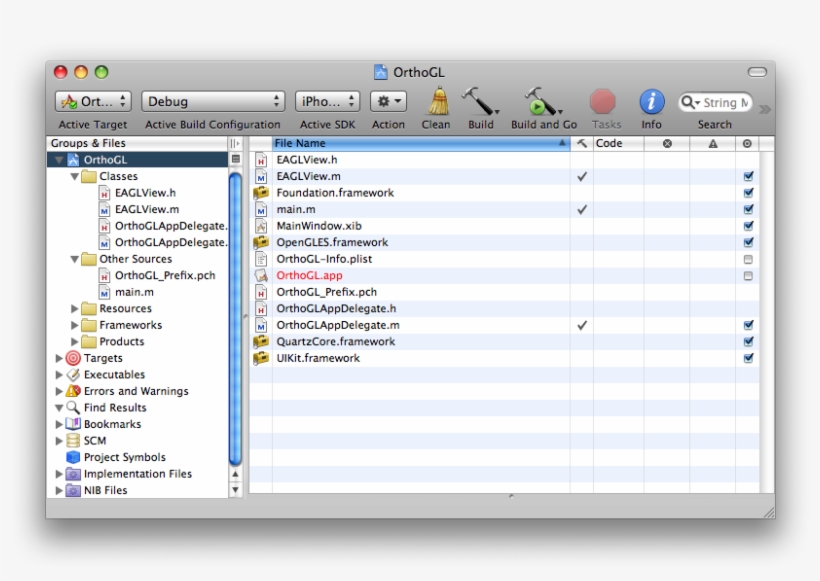This screenshot has height=581, width=820.
Task: Open the Active Build Configuration Debug dropdown
Action: (213, 101)
